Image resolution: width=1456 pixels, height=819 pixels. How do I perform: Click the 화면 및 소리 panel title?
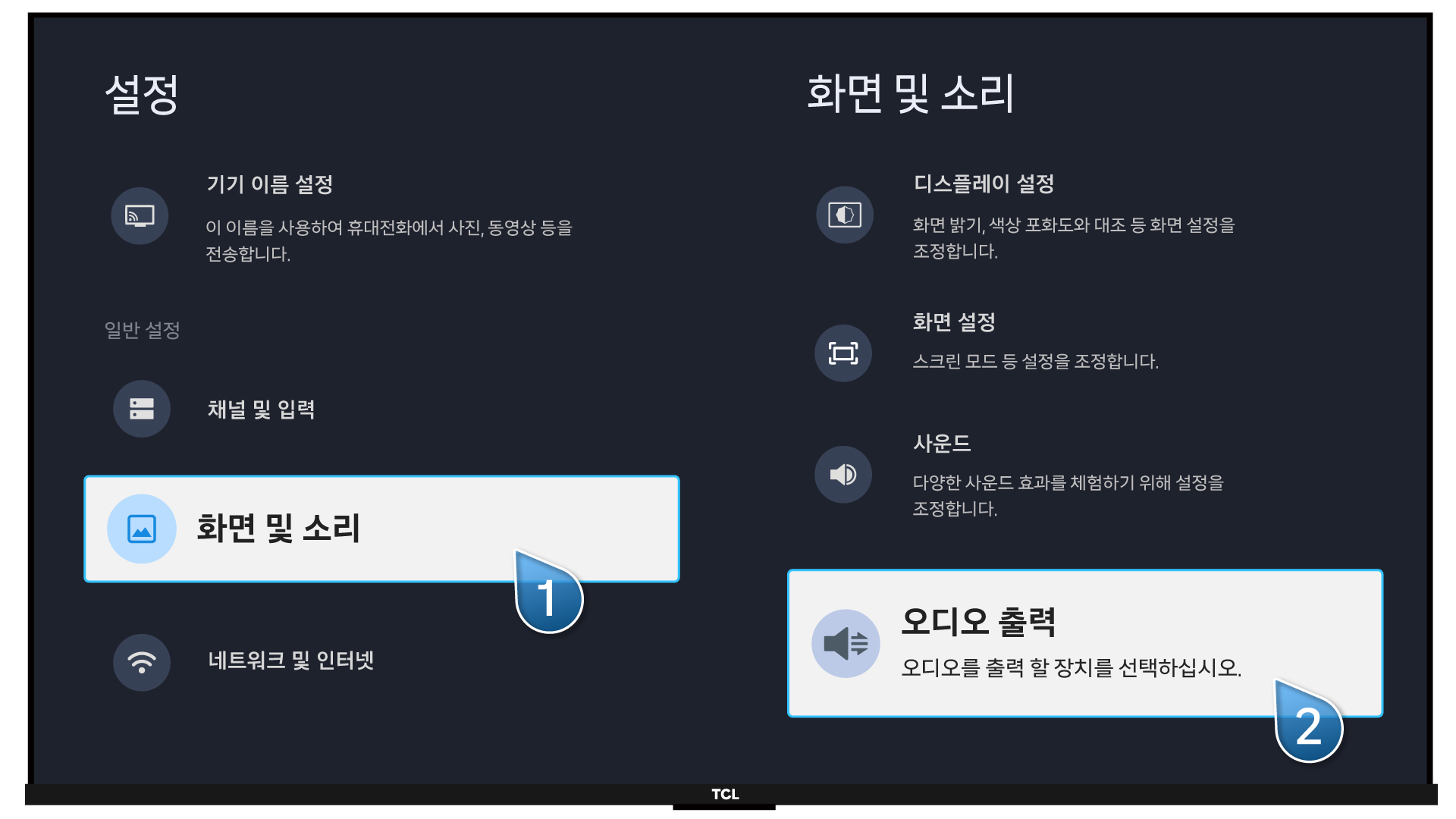tap(910, 94)
